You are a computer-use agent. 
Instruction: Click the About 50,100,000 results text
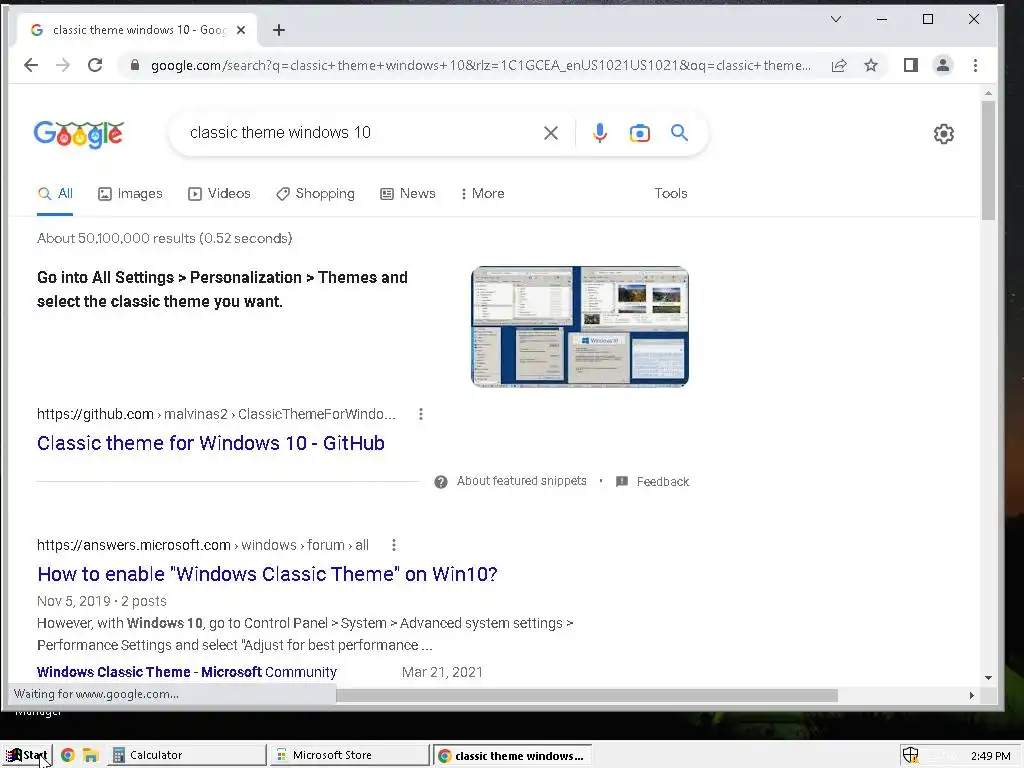tap(165, 238)
